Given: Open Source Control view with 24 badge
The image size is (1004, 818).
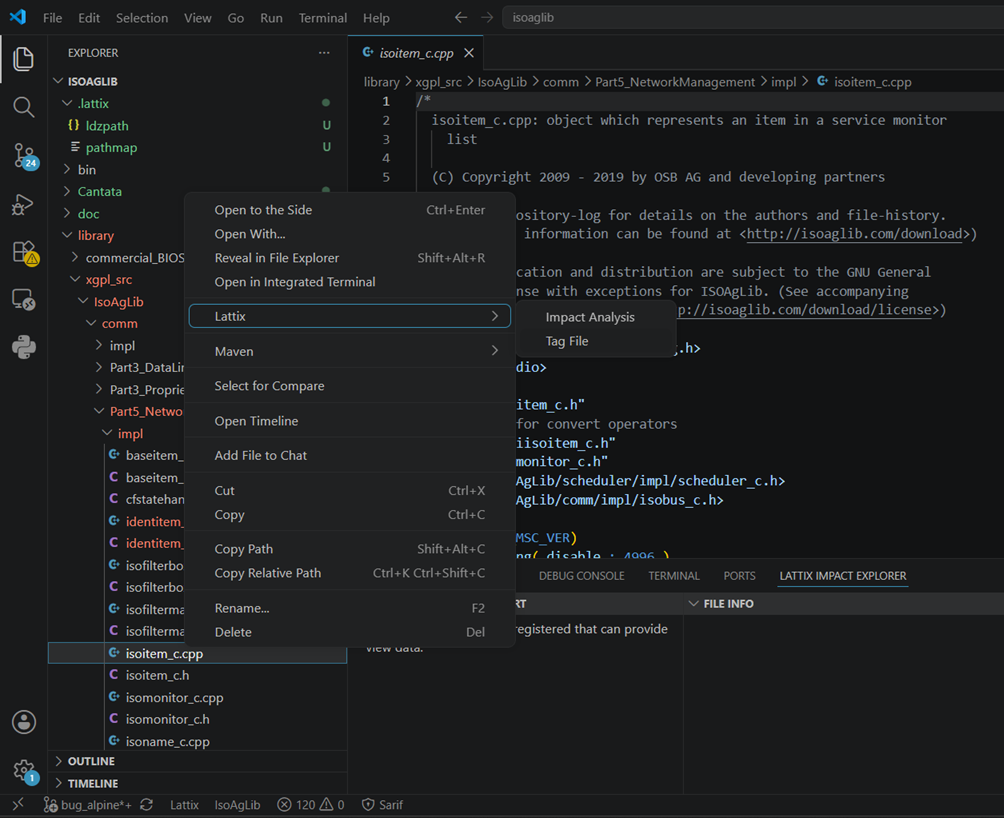Looking at the screenshot, I should coord(25,156).
